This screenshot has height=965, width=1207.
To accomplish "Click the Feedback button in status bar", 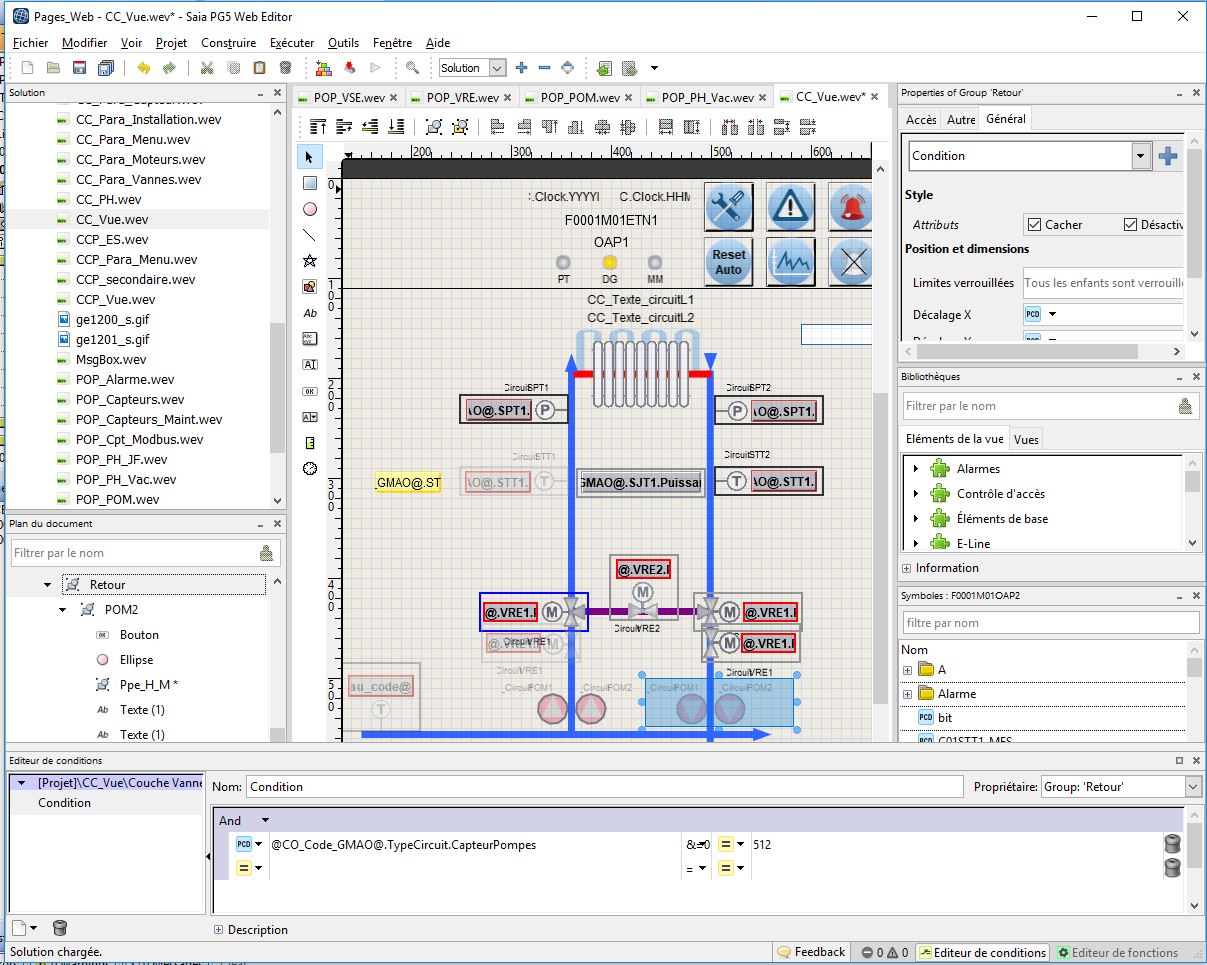I will click(x=811, y=952).
